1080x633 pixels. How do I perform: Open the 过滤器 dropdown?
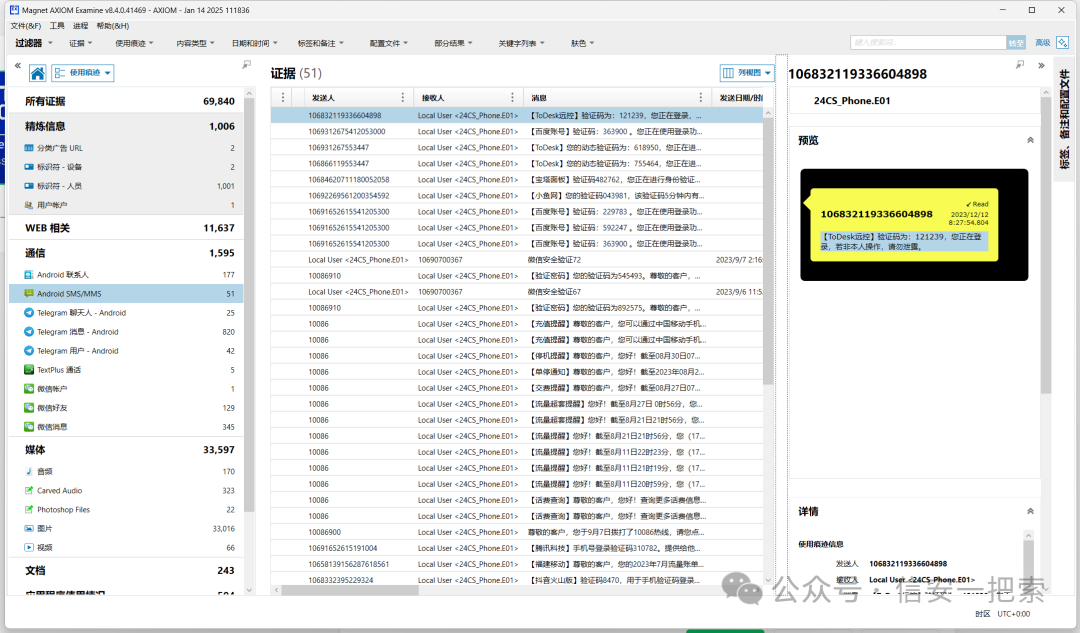[34, 43]
